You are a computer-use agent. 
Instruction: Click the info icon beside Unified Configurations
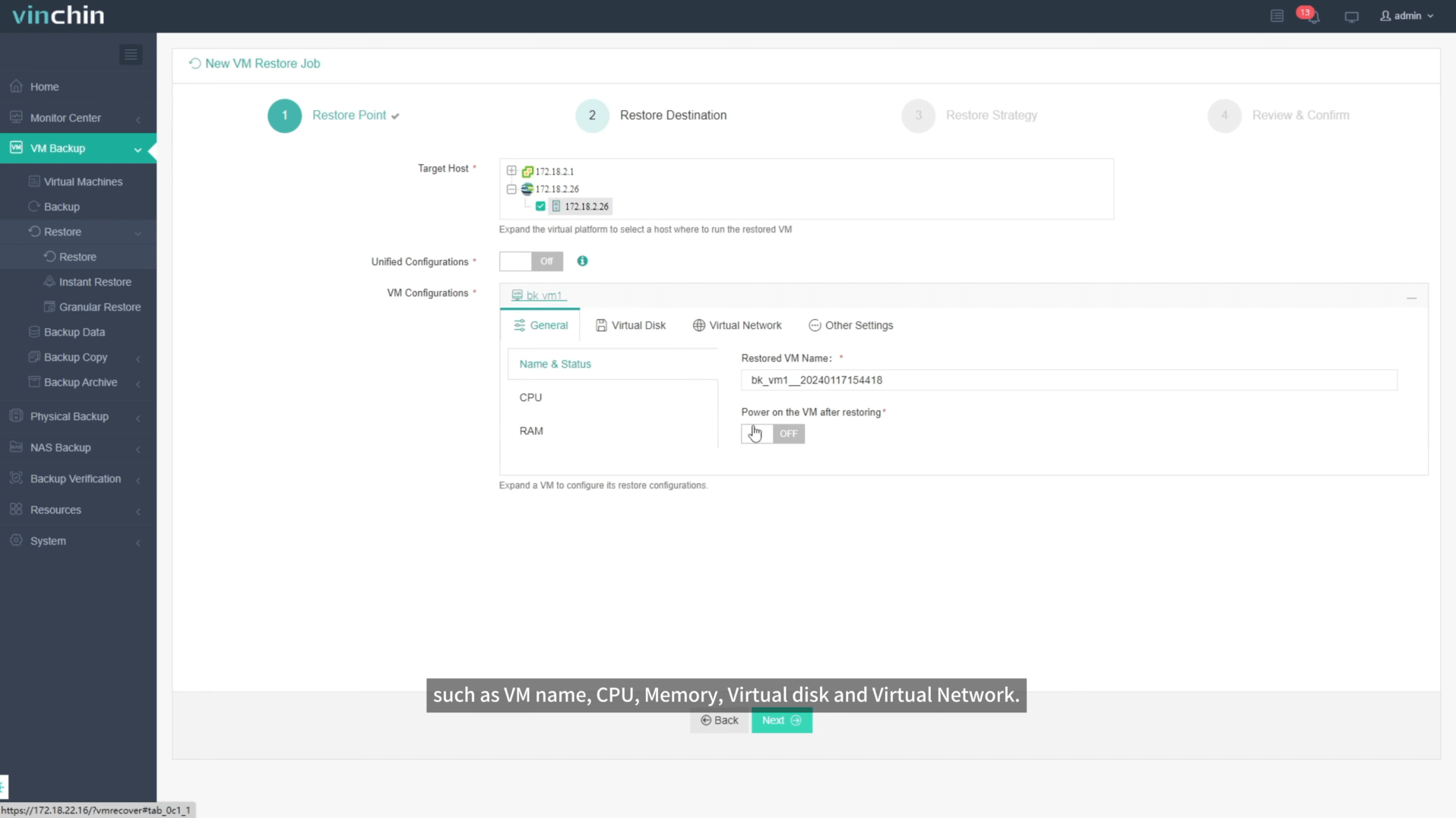click(x=582, y=261)
